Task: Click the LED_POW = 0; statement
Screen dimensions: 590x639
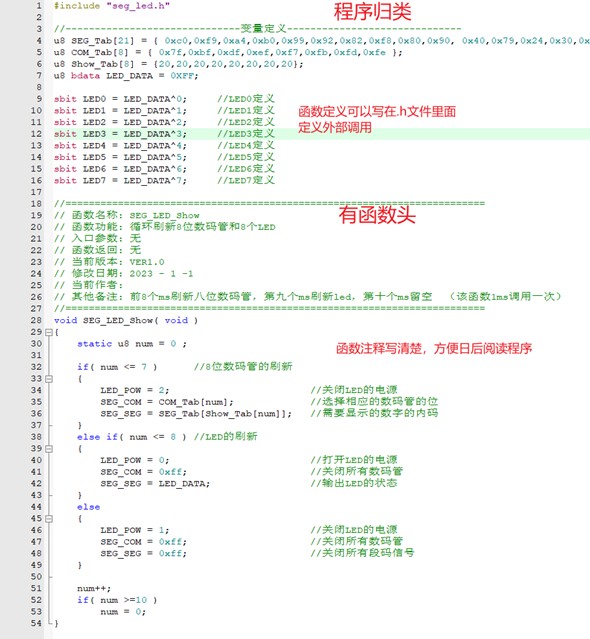Action: point(134,460)
